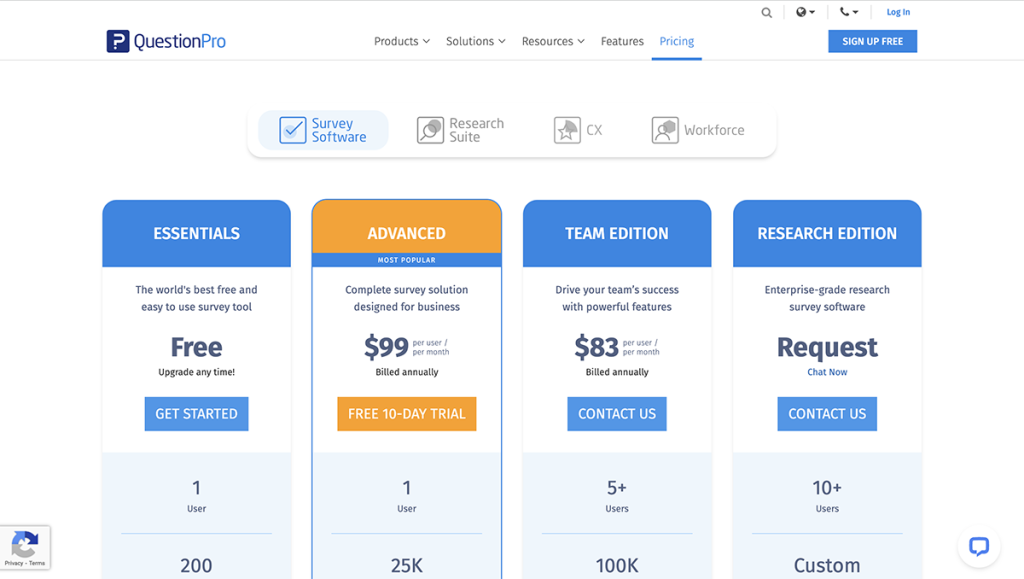
Task: Start the Free 10-Day Trial
Action: (406, 413)
